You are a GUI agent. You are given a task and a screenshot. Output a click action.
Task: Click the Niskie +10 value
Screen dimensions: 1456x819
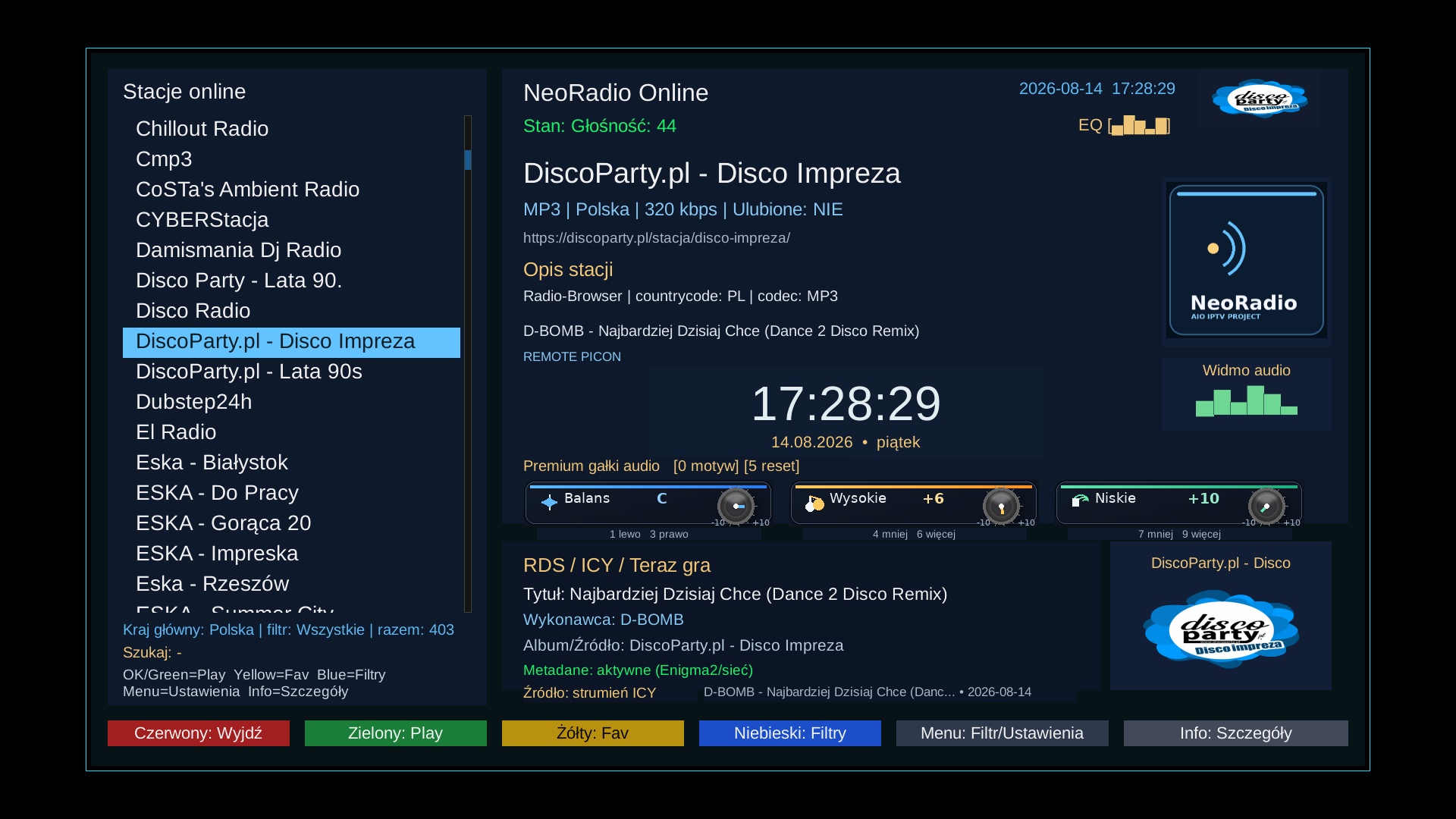tap(1203, 498)
